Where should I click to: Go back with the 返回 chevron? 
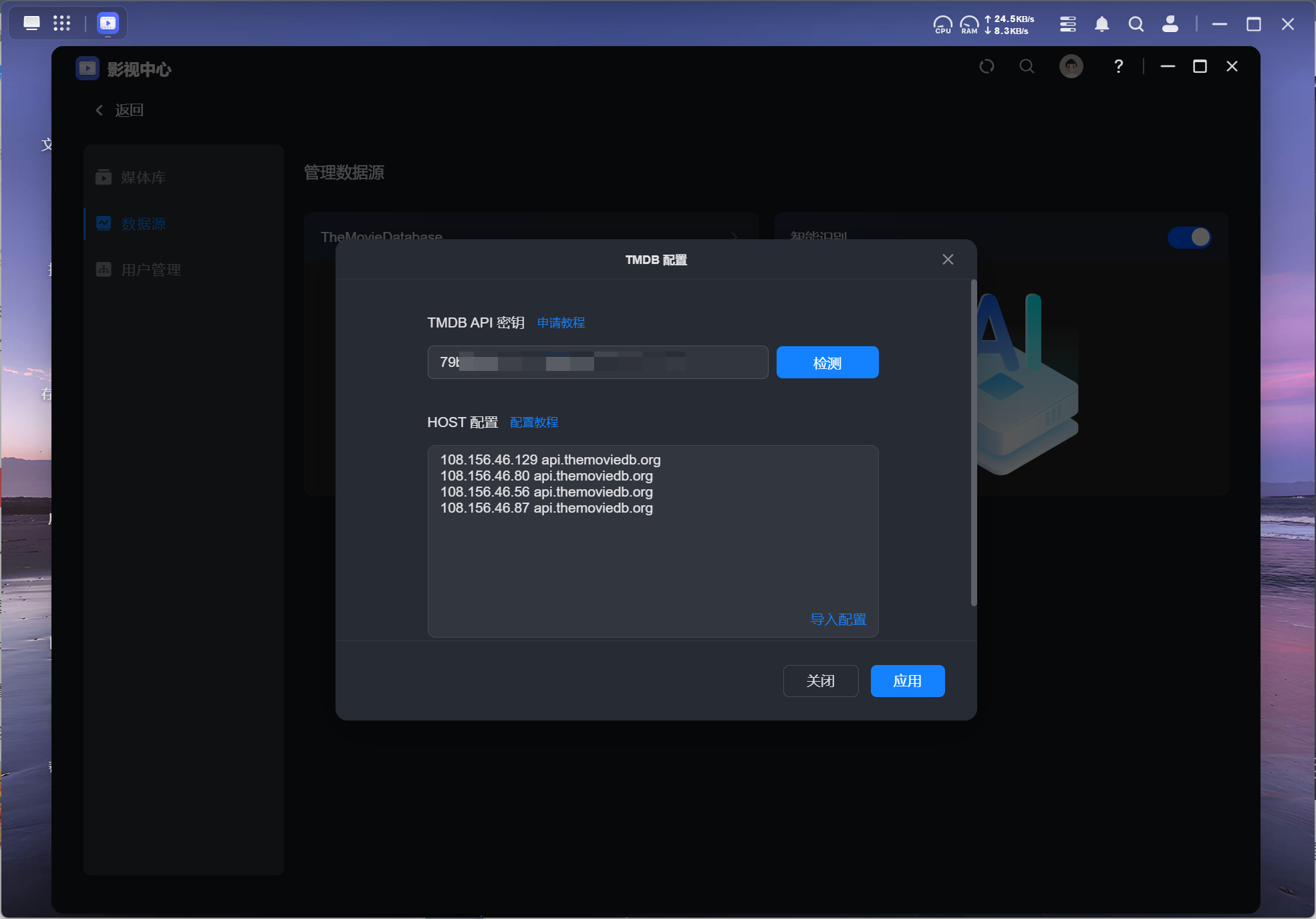(100, 110)
